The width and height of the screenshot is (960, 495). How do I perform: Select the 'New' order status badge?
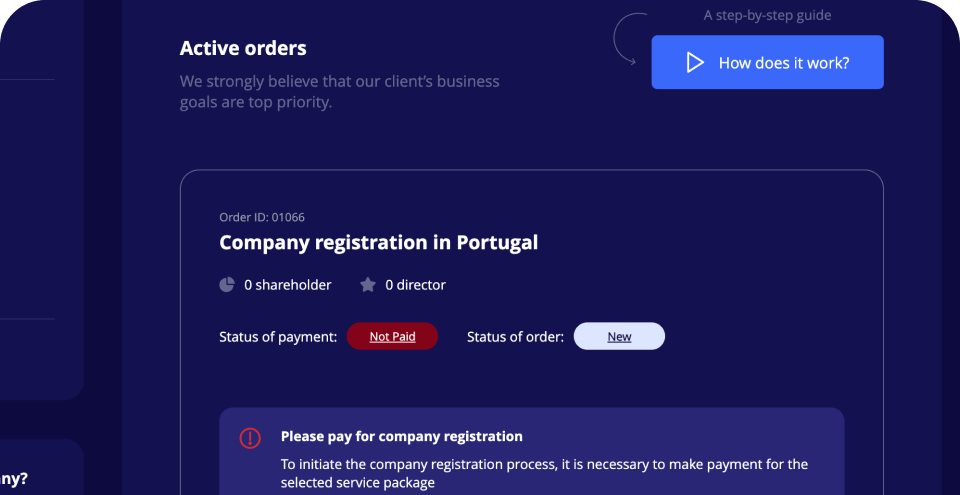click(619, 337)
